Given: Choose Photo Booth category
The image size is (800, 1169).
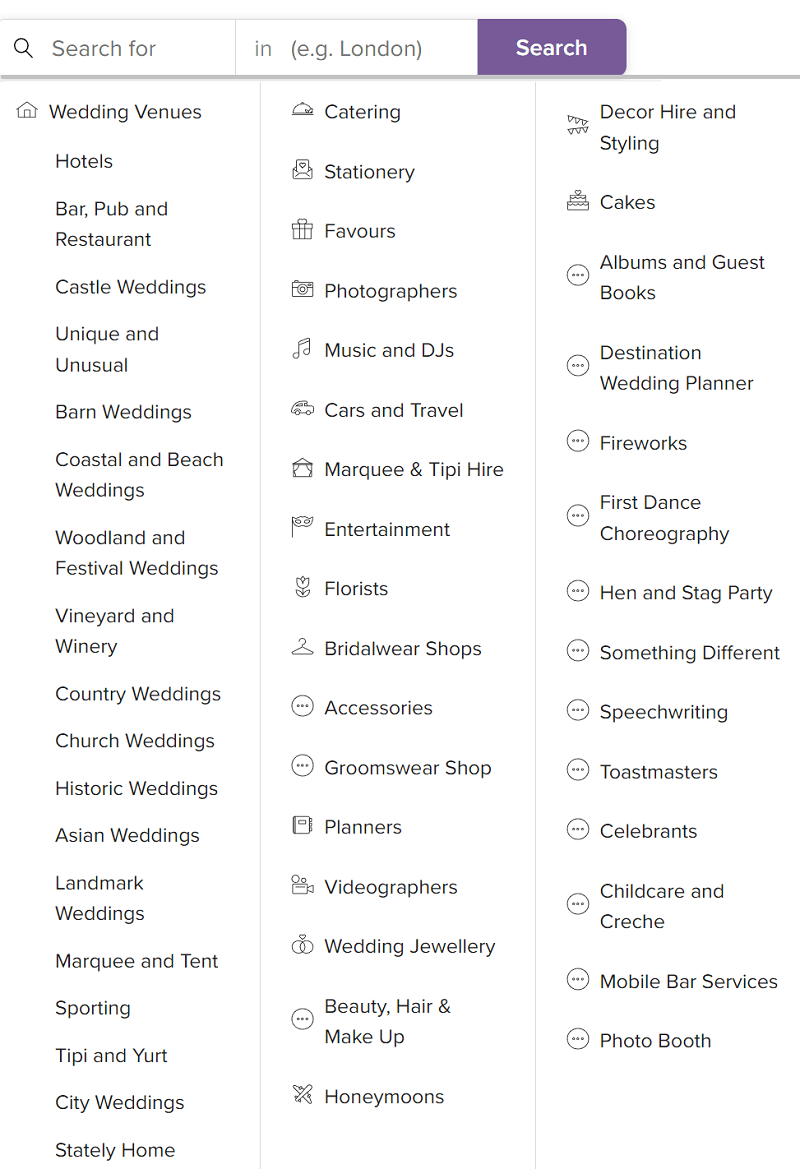Looking at the screenshot, I should [x=655, y=1040].
